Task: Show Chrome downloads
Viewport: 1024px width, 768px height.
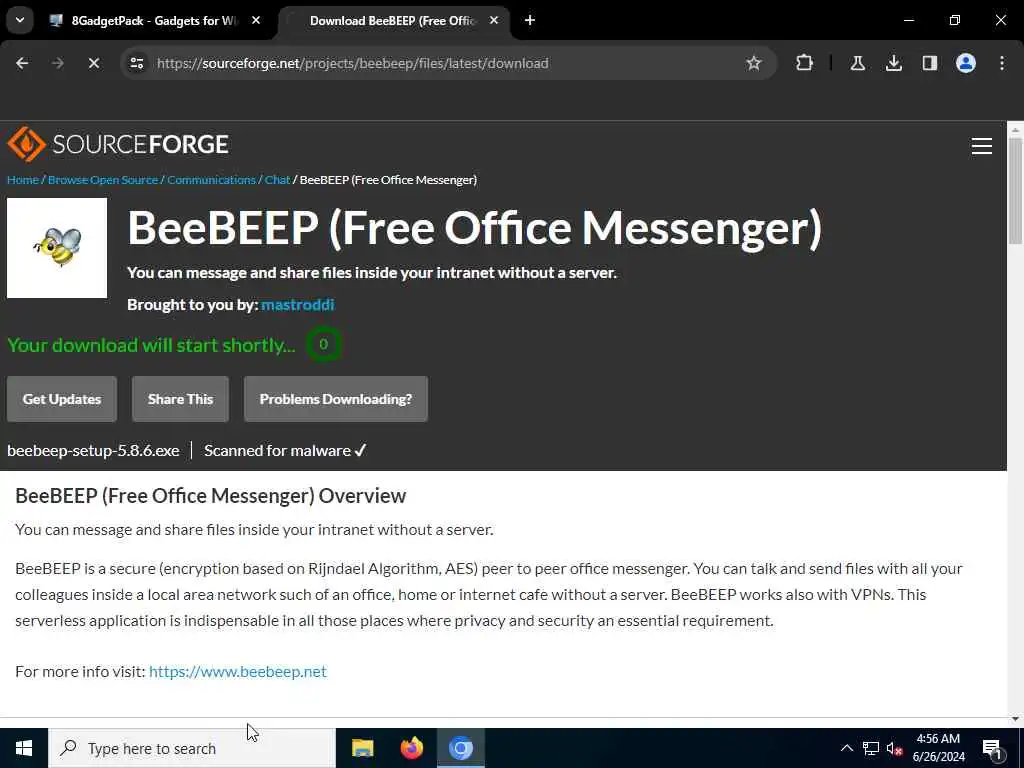Action: tap(894, 63)
